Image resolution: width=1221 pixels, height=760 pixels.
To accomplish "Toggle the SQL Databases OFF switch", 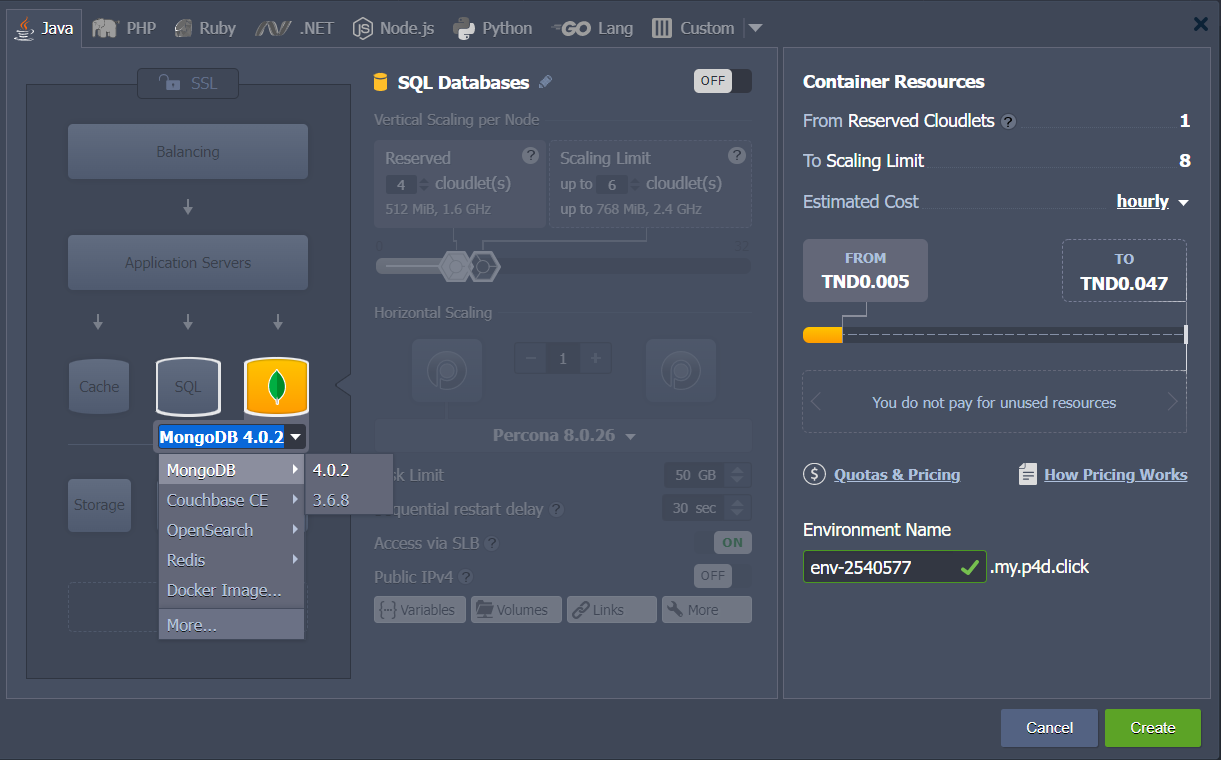I will pos(722,81).
